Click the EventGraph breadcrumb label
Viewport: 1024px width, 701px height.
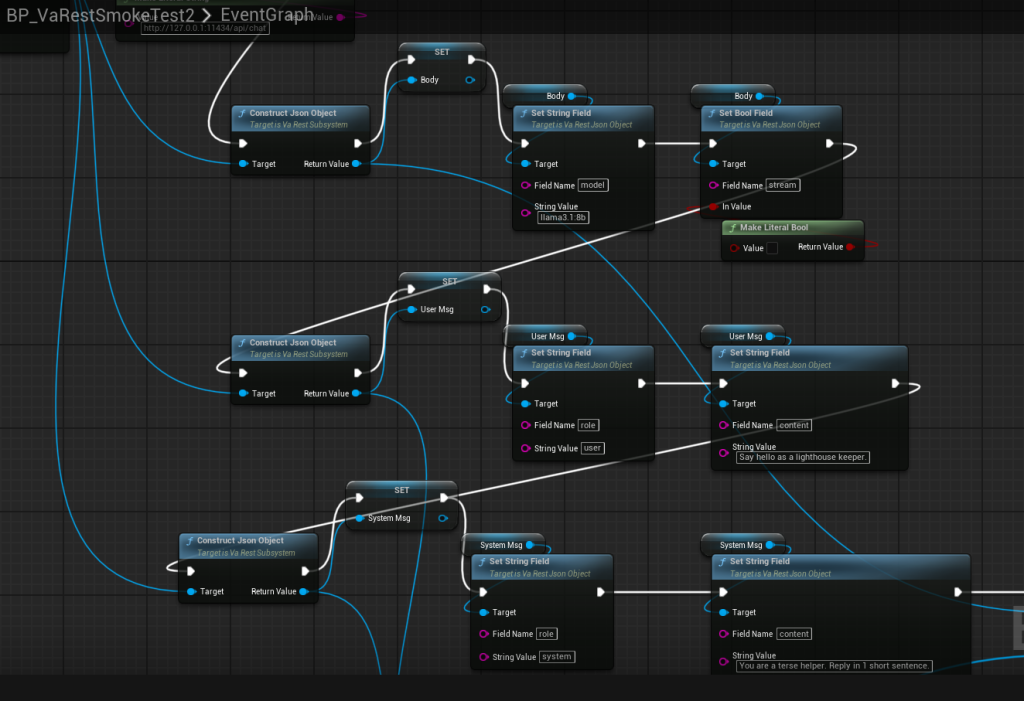pyautogui.click(x=266, y=16)
